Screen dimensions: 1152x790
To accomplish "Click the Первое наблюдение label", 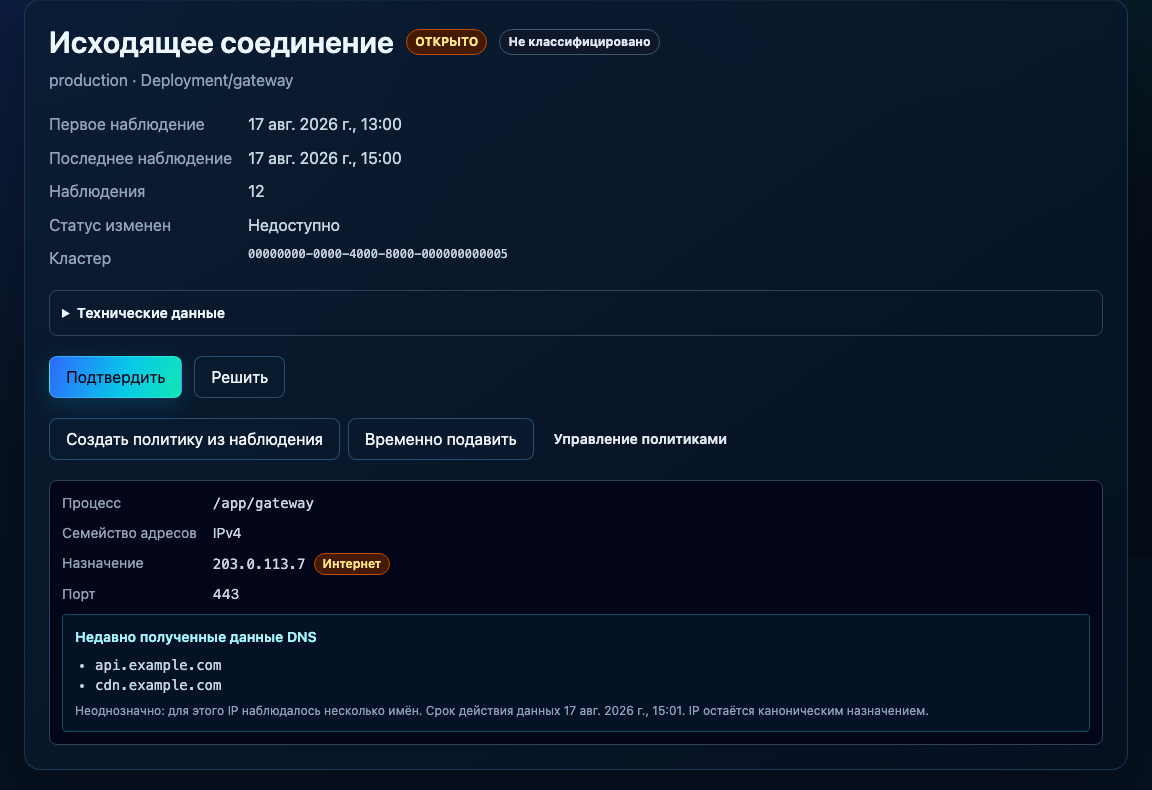I will (x=126, y=124).
